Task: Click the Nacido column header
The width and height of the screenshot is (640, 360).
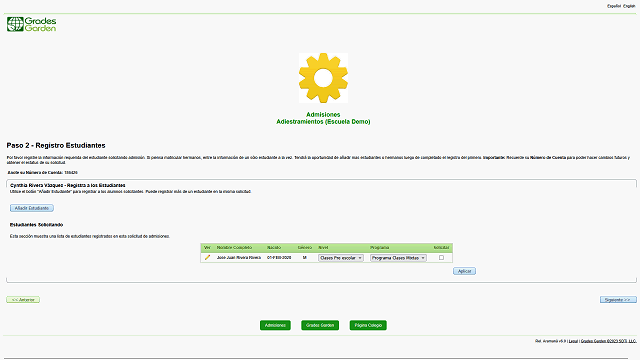Action: 274,247
